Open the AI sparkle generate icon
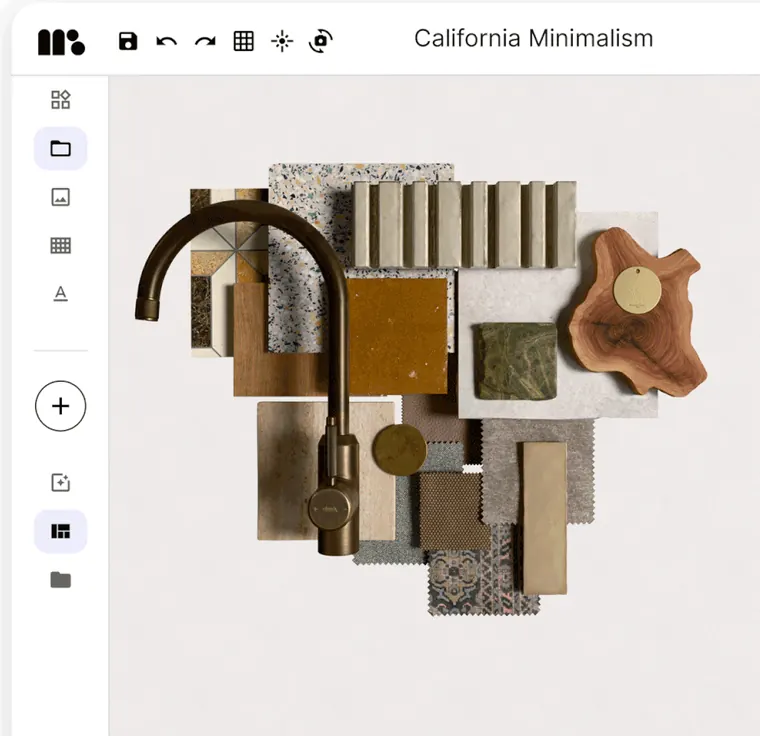The height and width of the screenshot is (736, 760). [x=61, y=482]
